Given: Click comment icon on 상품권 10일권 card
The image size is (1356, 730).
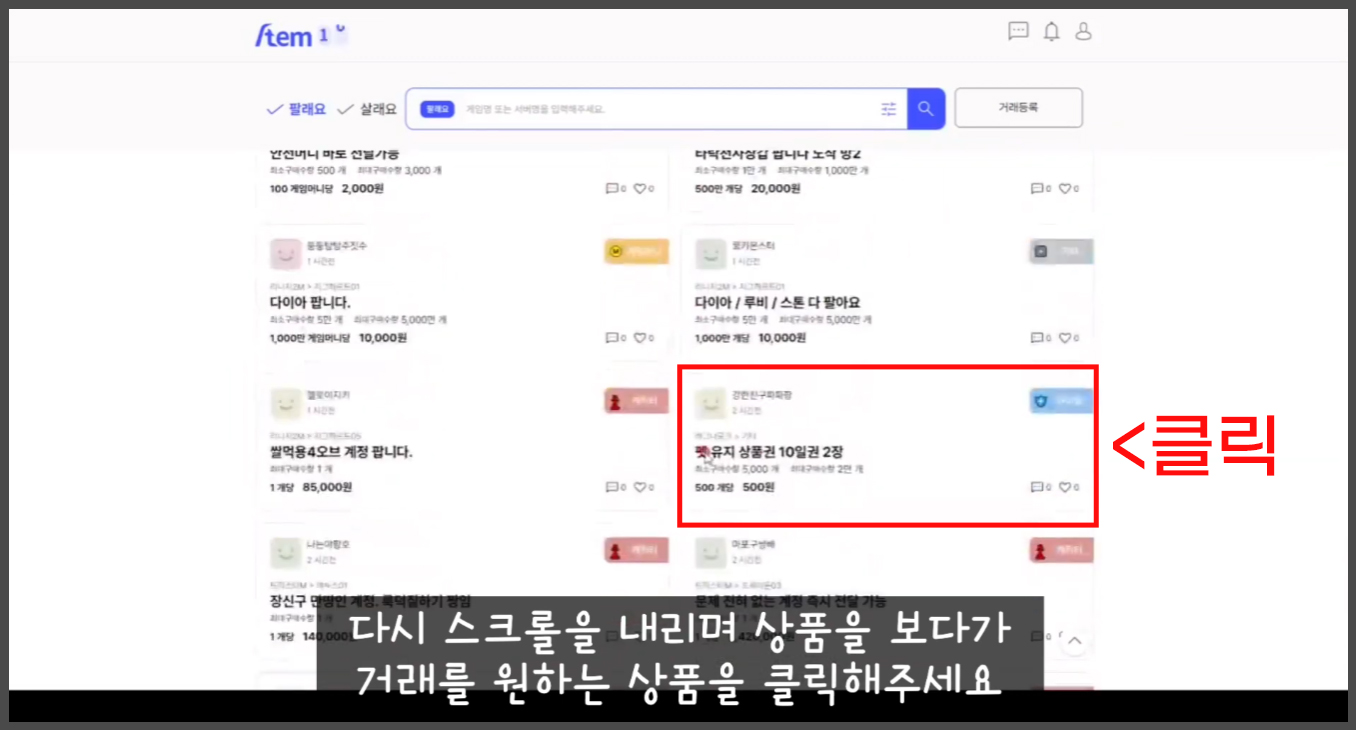Looking at the screenshot, I should (x=1037, y=488).
